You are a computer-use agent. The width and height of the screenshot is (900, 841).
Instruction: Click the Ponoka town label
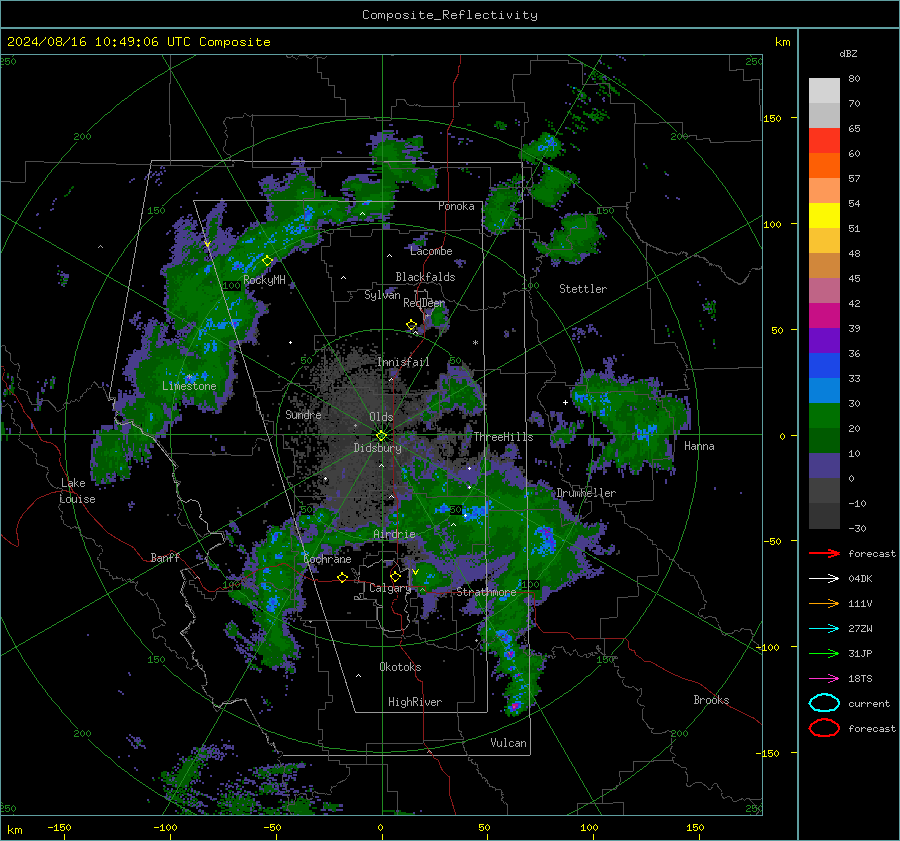click(x=456, y=206)
